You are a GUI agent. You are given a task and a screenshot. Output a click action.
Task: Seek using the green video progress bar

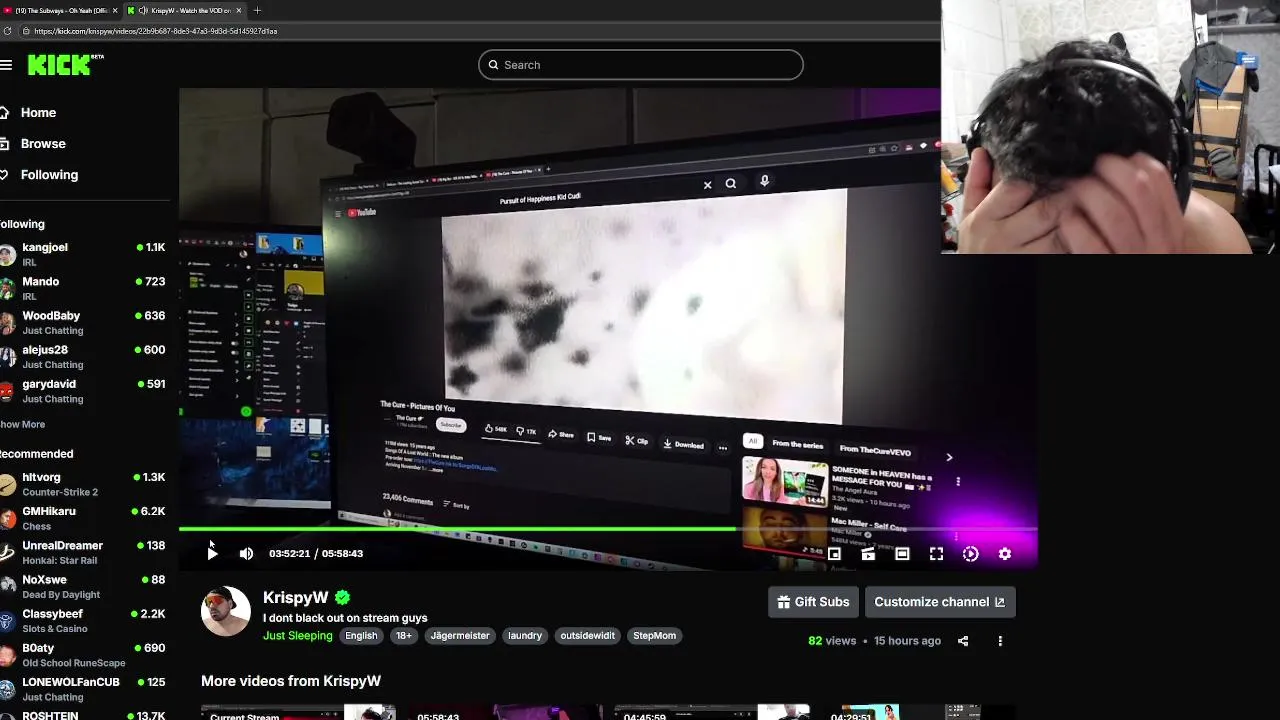click(x=608, y=529)
